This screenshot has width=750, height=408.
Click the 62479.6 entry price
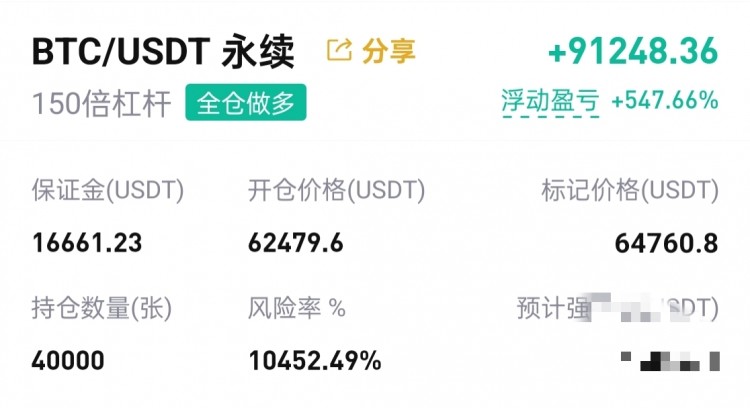(296, 243)
